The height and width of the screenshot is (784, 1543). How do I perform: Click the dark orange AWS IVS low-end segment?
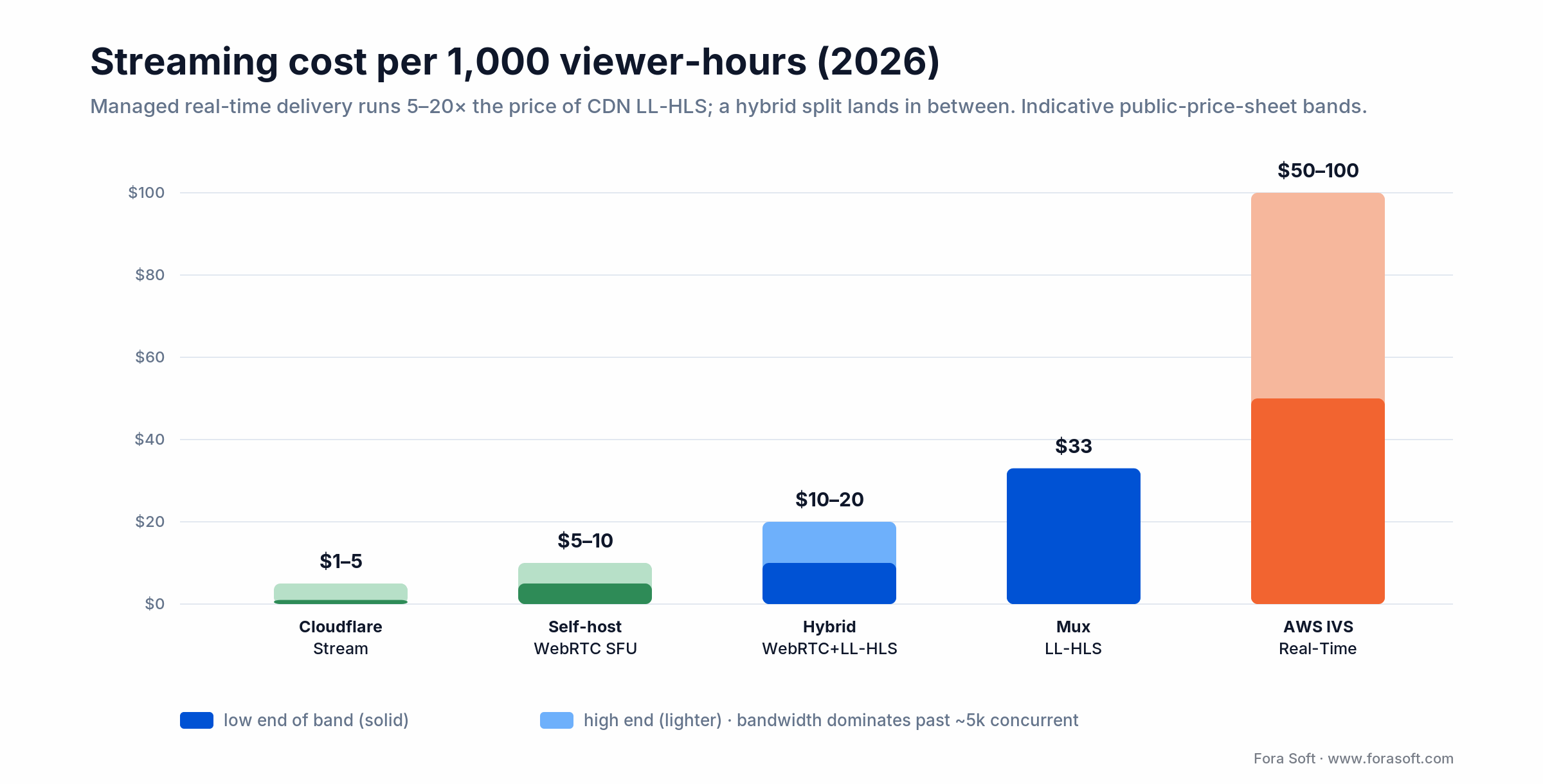pos(1318,501)
